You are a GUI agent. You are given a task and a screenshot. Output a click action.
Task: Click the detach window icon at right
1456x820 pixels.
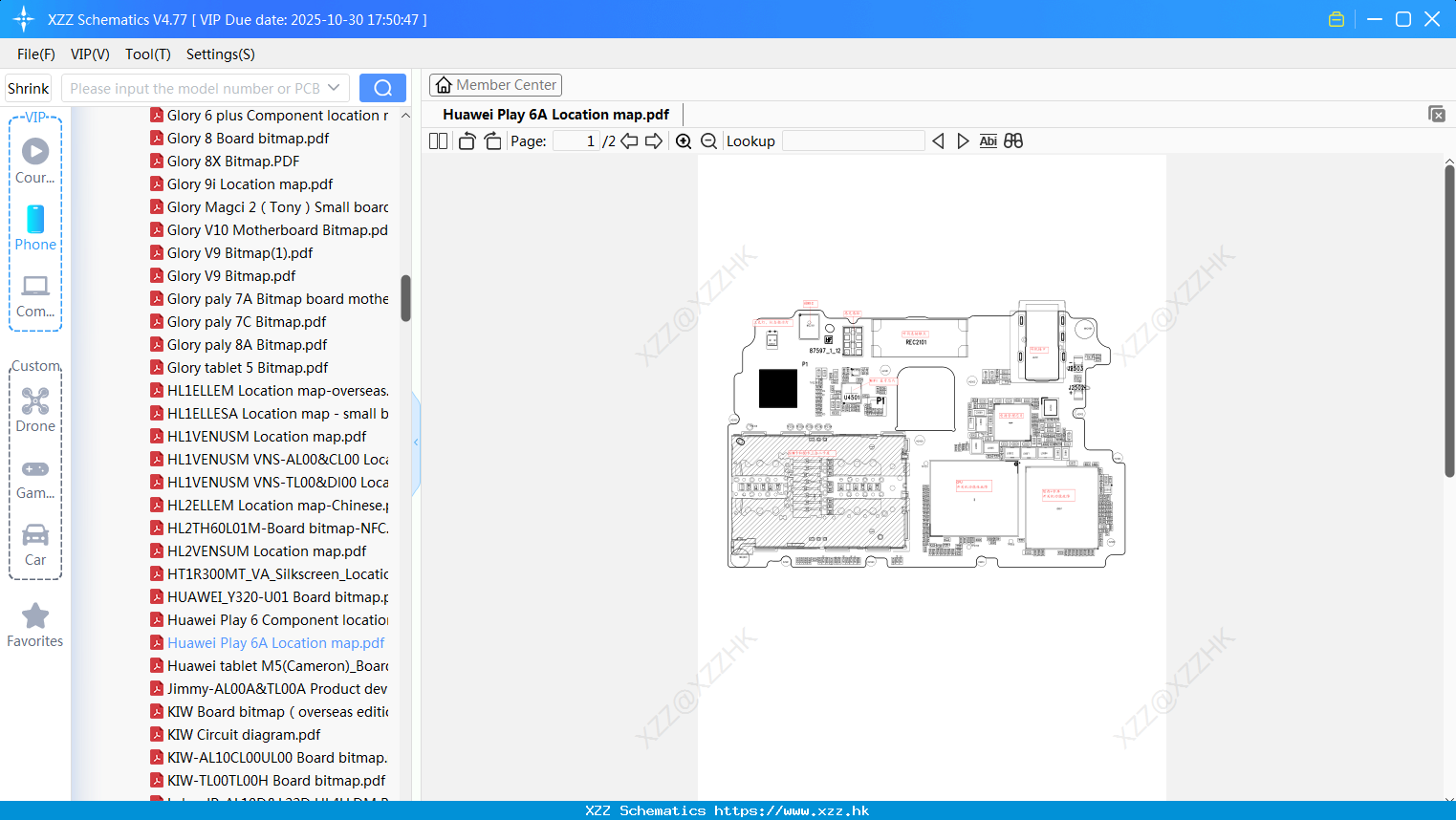1436,114
